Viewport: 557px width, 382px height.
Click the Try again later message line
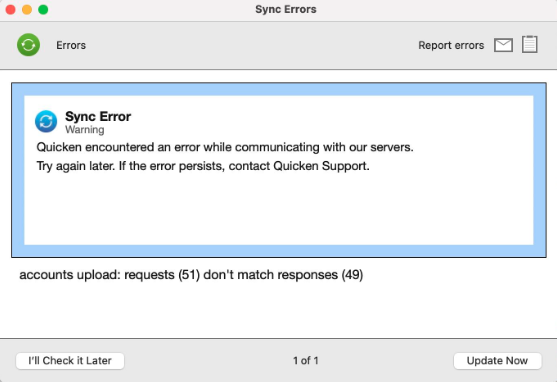[x=203, y=166]
